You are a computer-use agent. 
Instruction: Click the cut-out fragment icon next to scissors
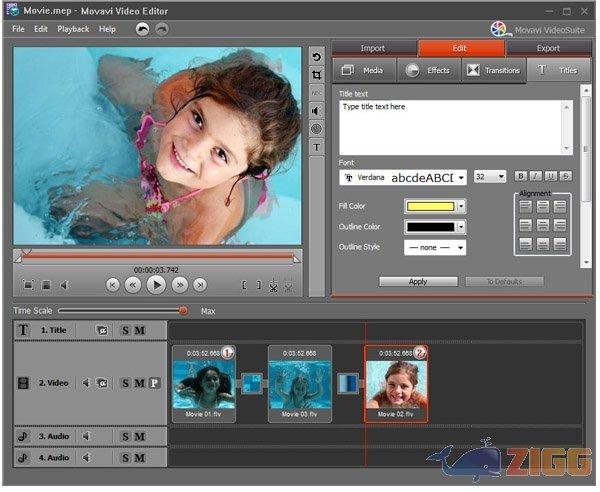click(x=289, y=287)
